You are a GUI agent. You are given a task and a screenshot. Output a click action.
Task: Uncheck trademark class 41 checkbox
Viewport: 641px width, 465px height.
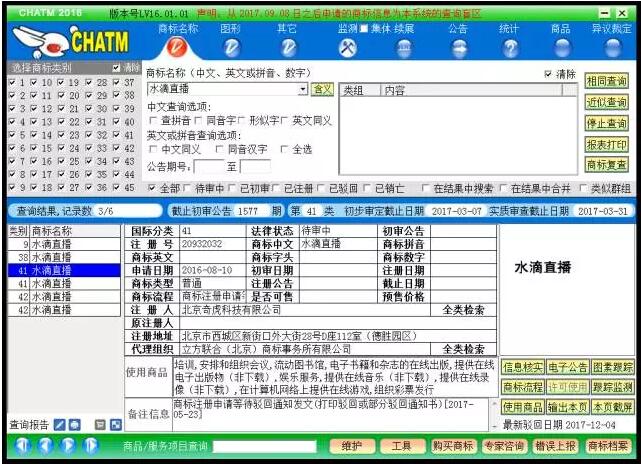[117, 135]
